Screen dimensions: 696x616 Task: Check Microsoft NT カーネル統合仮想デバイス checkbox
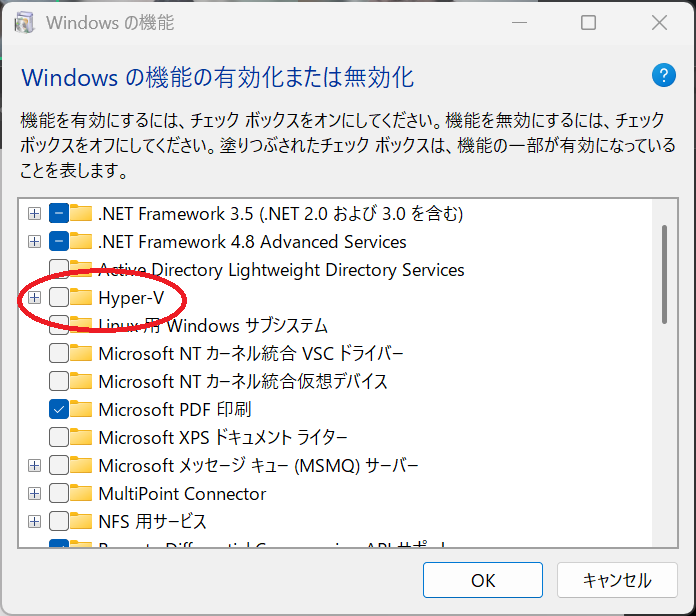[x=59, y=382]
